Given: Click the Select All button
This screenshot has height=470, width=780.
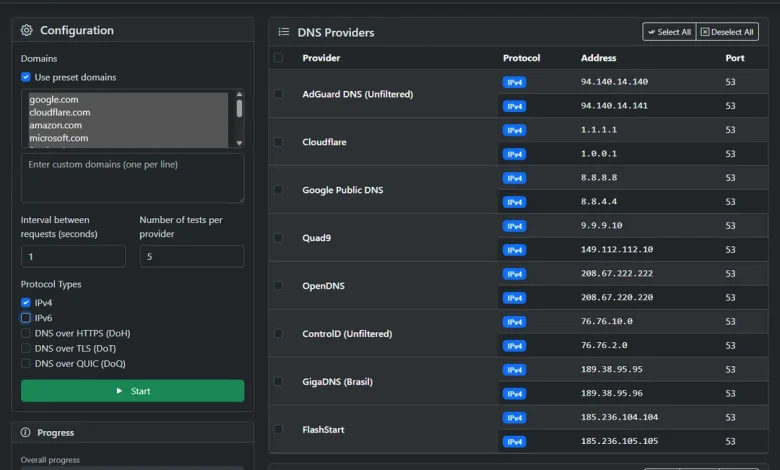Looking at the screenshot, I should pos(669,32).
